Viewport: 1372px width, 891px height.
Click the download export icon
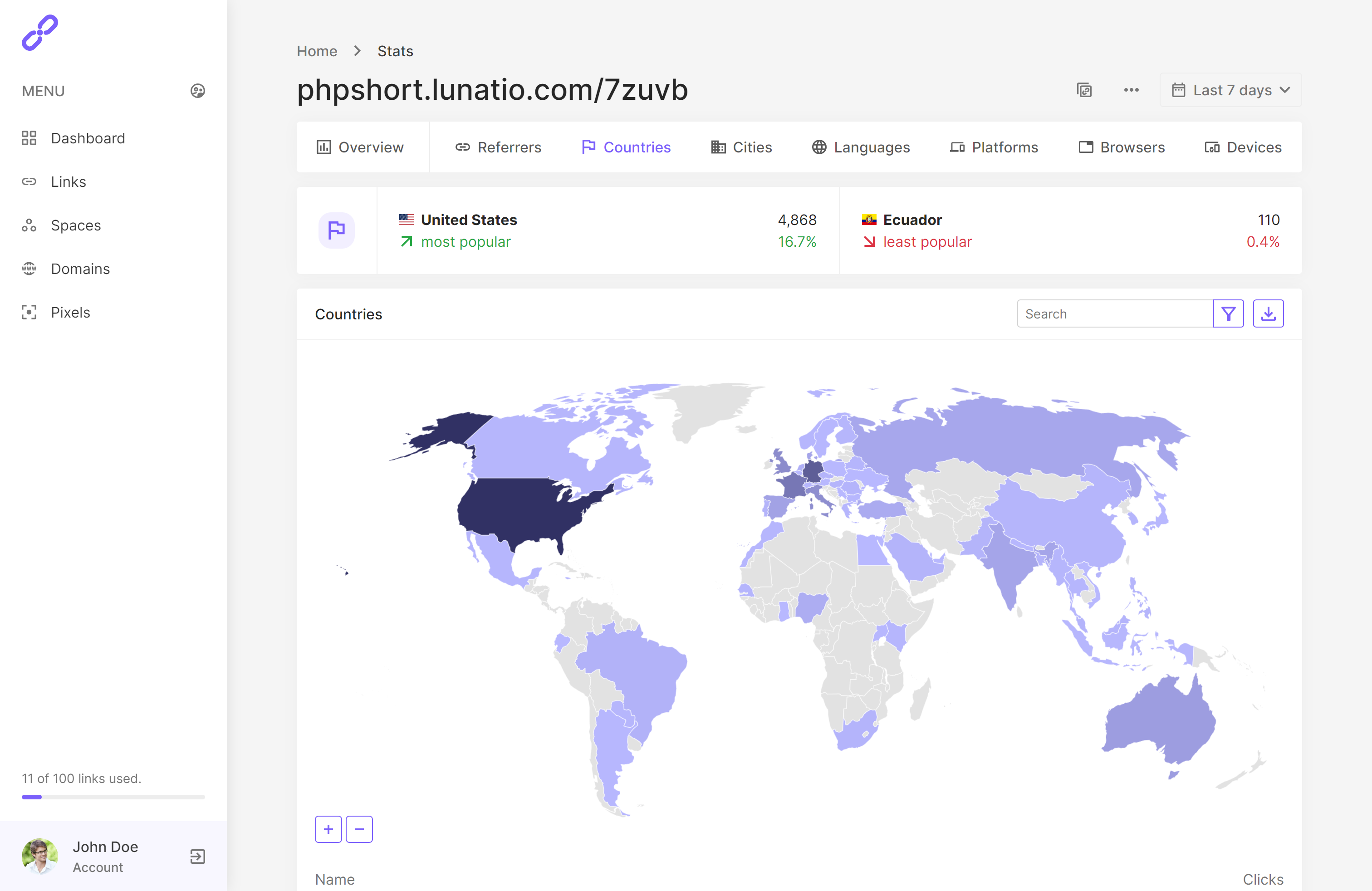point(1268,313)
